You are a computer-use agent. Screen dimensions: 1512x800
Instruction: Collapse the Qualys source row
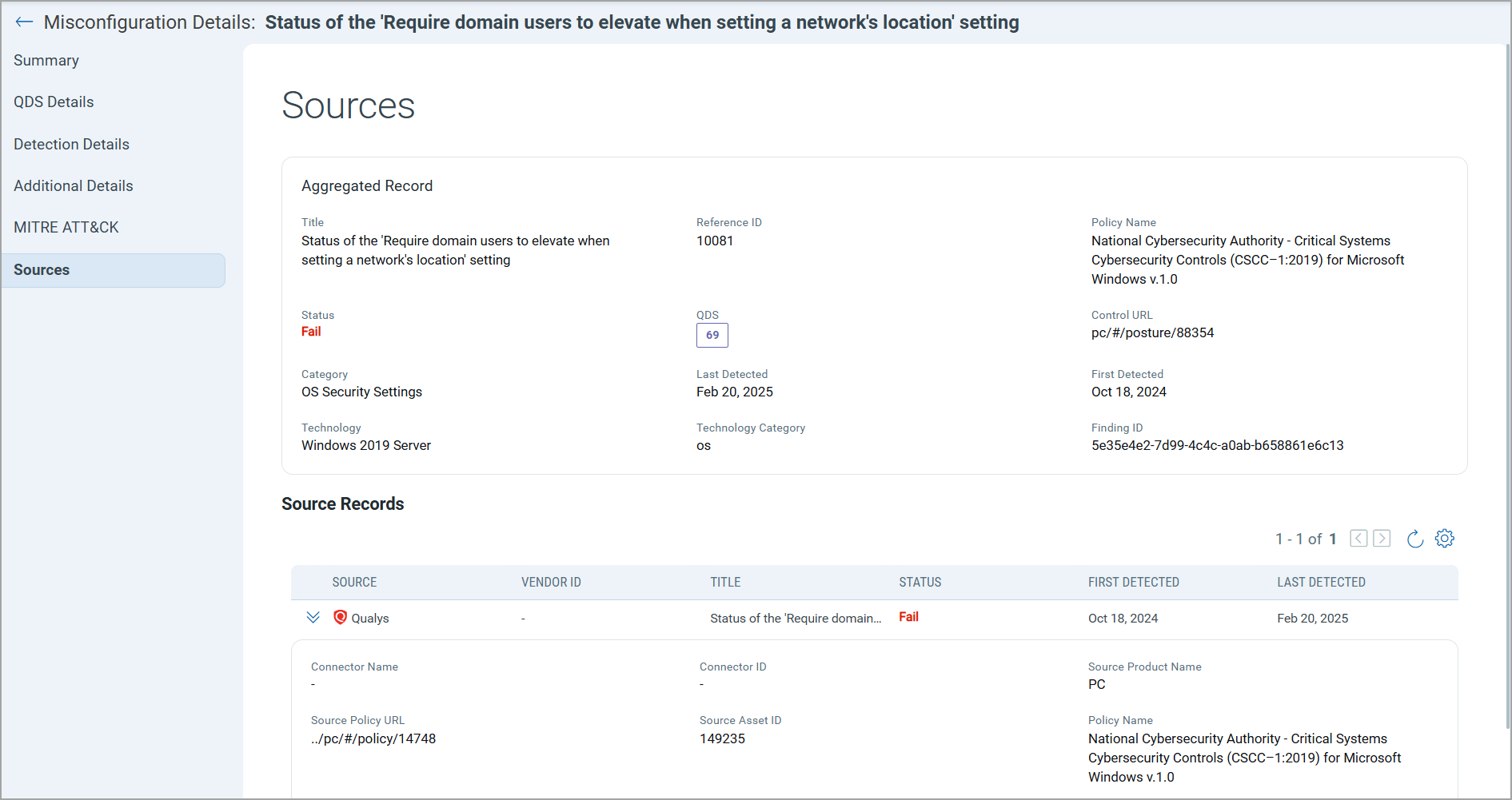click(313, 618)
